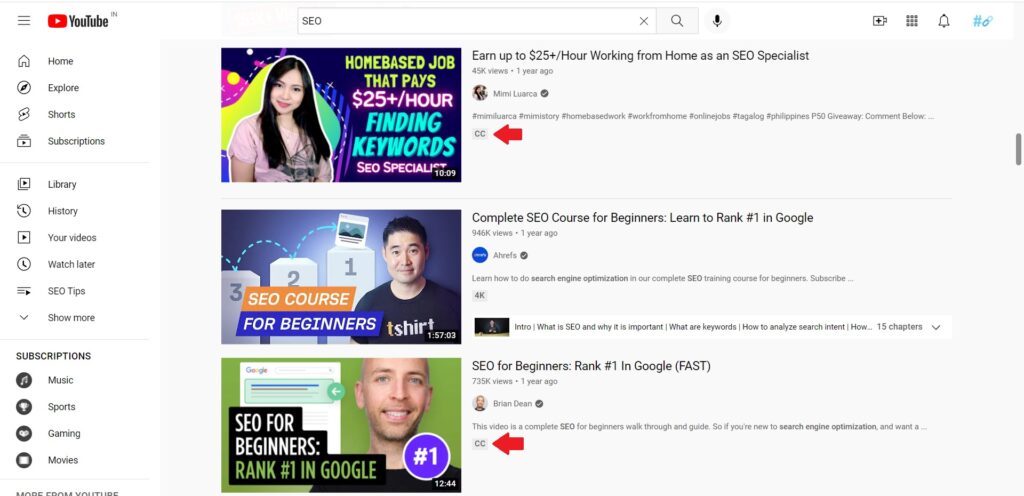Open the hamburger guide menu
1024x496 pixels.
coord(24,21)
